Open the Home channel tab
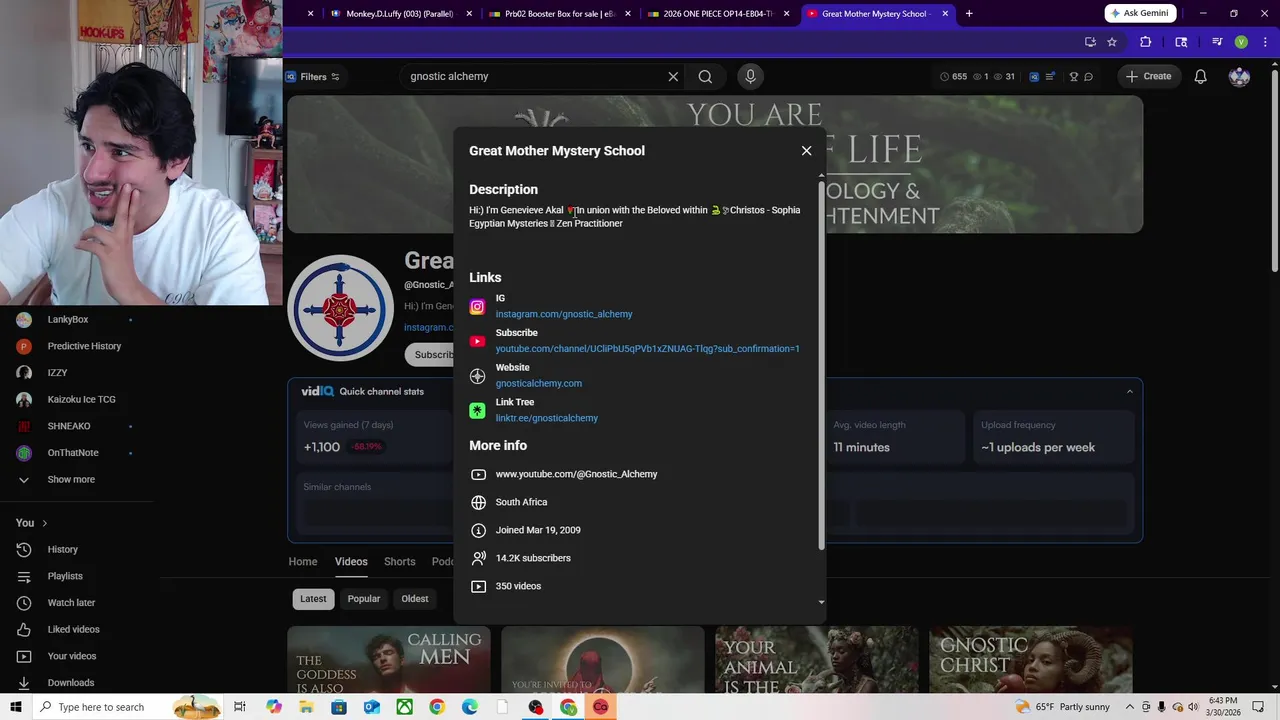This screenshot has height=720, width=1280. (x=303, y=562)
